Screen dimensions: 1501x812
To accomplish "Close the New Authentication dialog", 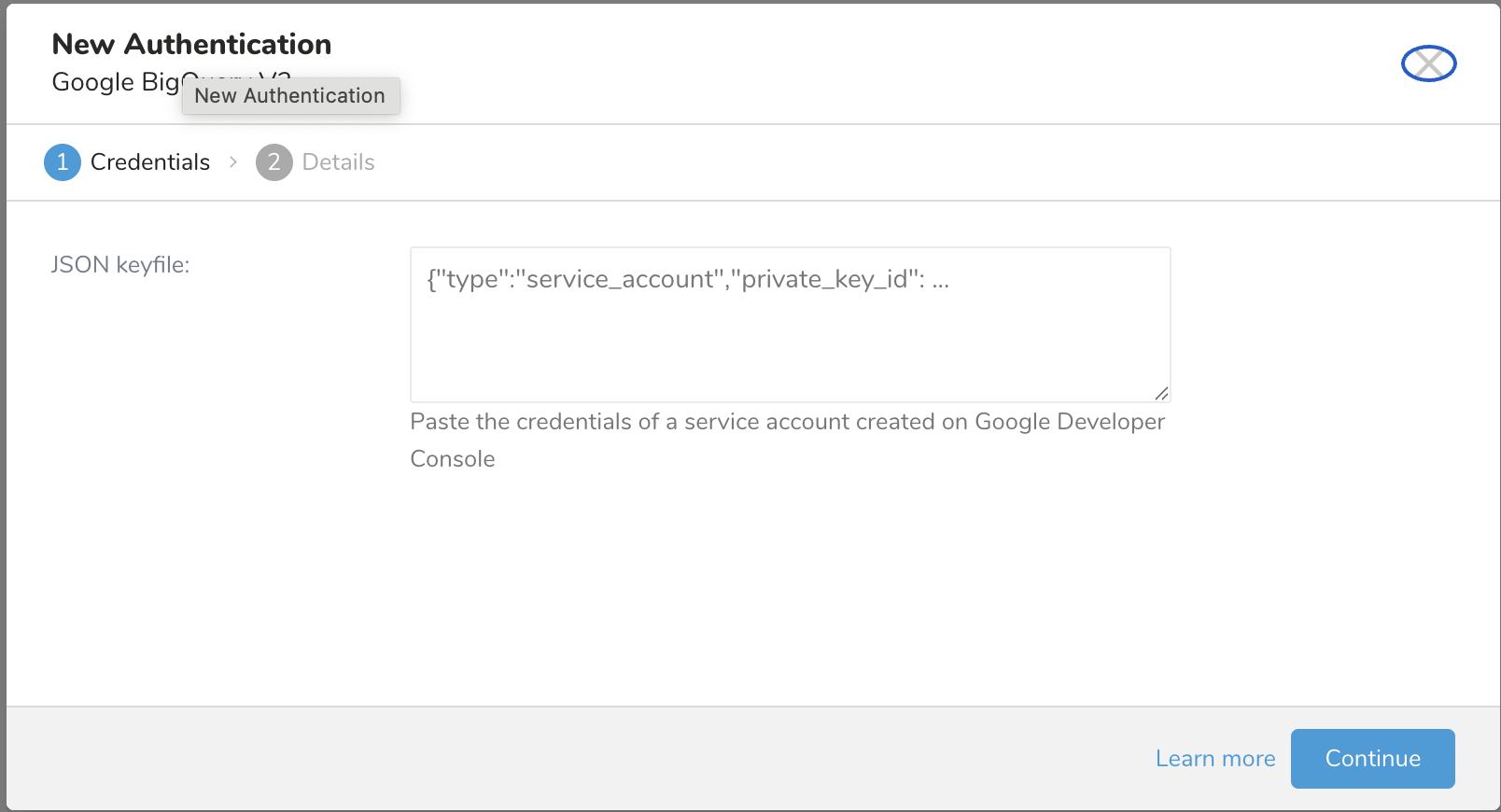I will [1428, 63].
